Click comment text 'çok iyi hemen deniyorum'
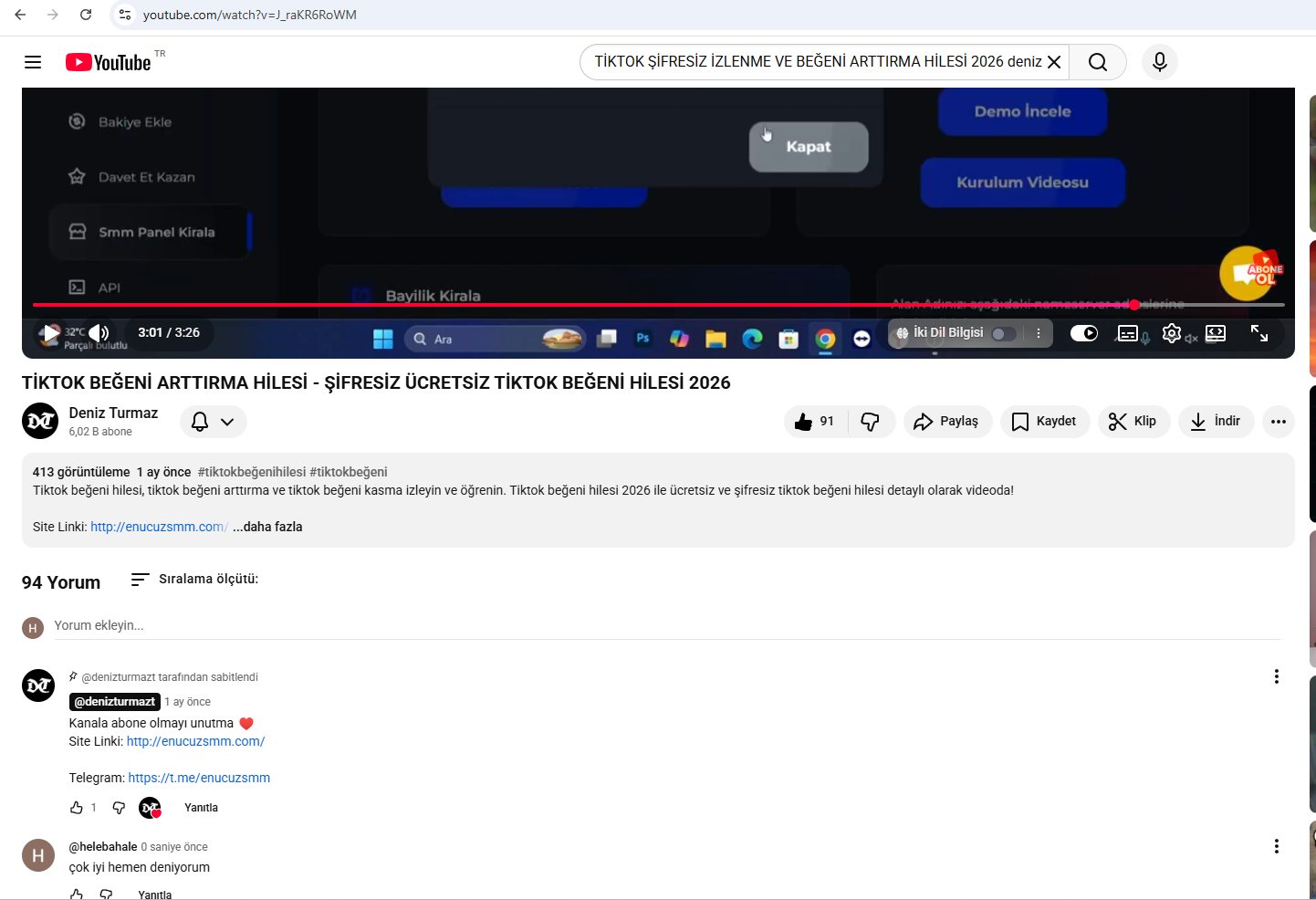1316x900 pixels. [x=140, y=867]
